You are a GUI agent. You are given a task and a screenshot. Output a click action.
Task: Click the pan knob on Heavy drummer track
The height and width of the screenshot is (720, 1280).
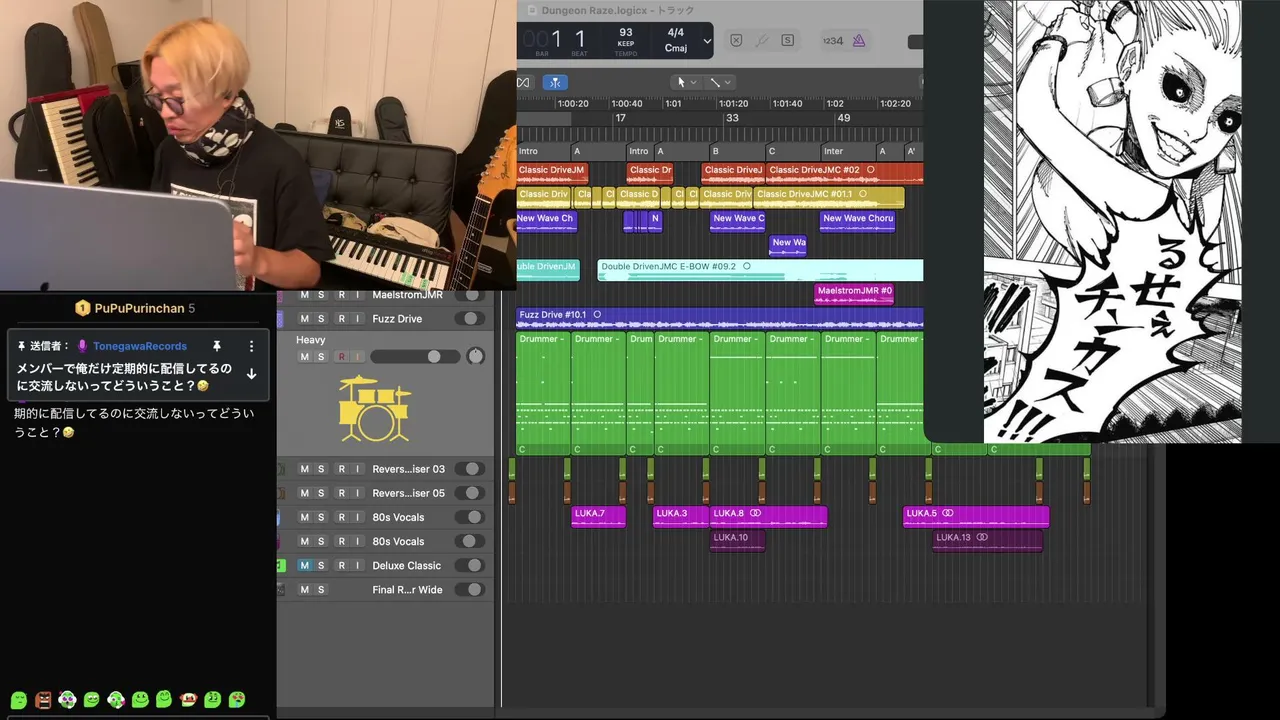475,356
